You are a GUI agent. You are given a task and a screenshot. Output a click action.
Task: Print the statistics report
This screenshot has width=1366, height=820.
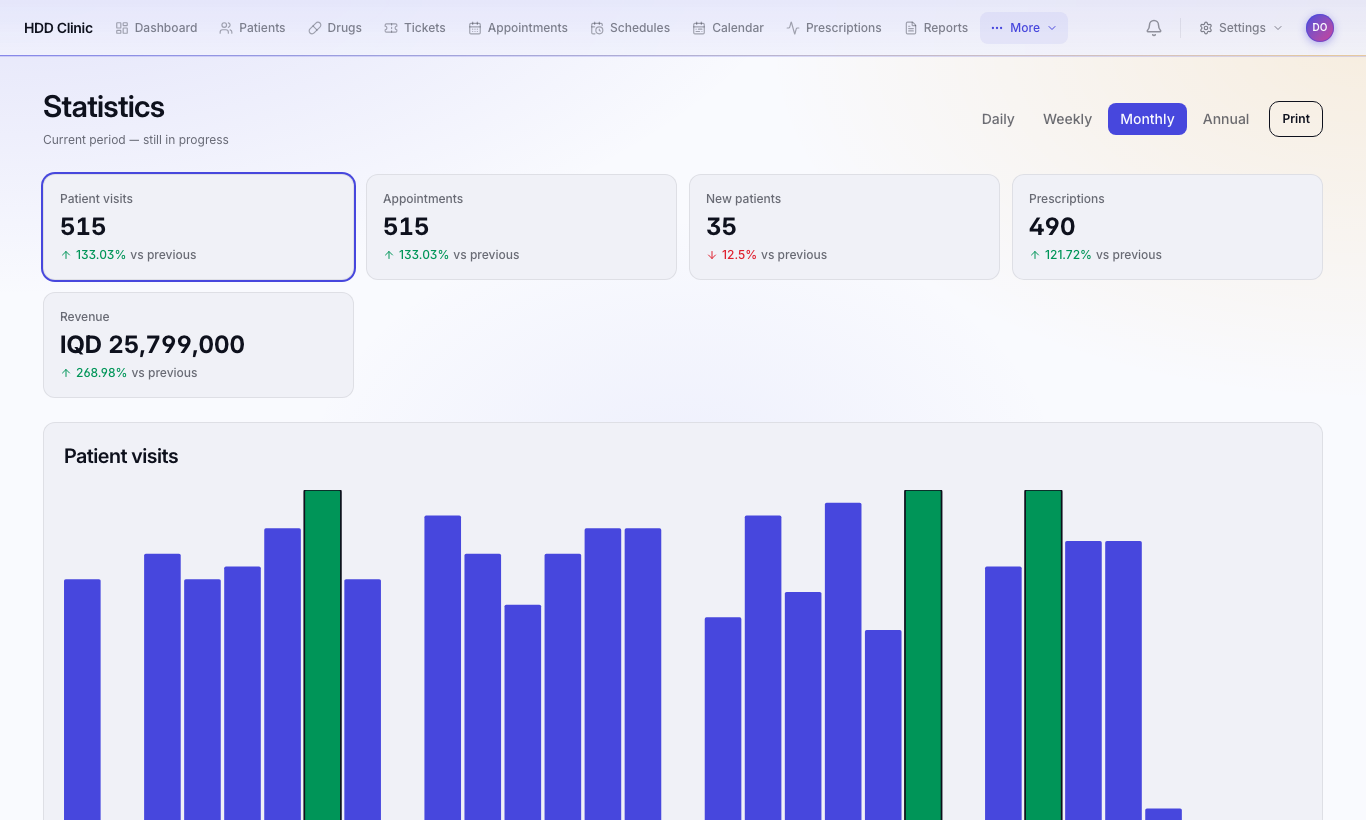(1296, 119)
